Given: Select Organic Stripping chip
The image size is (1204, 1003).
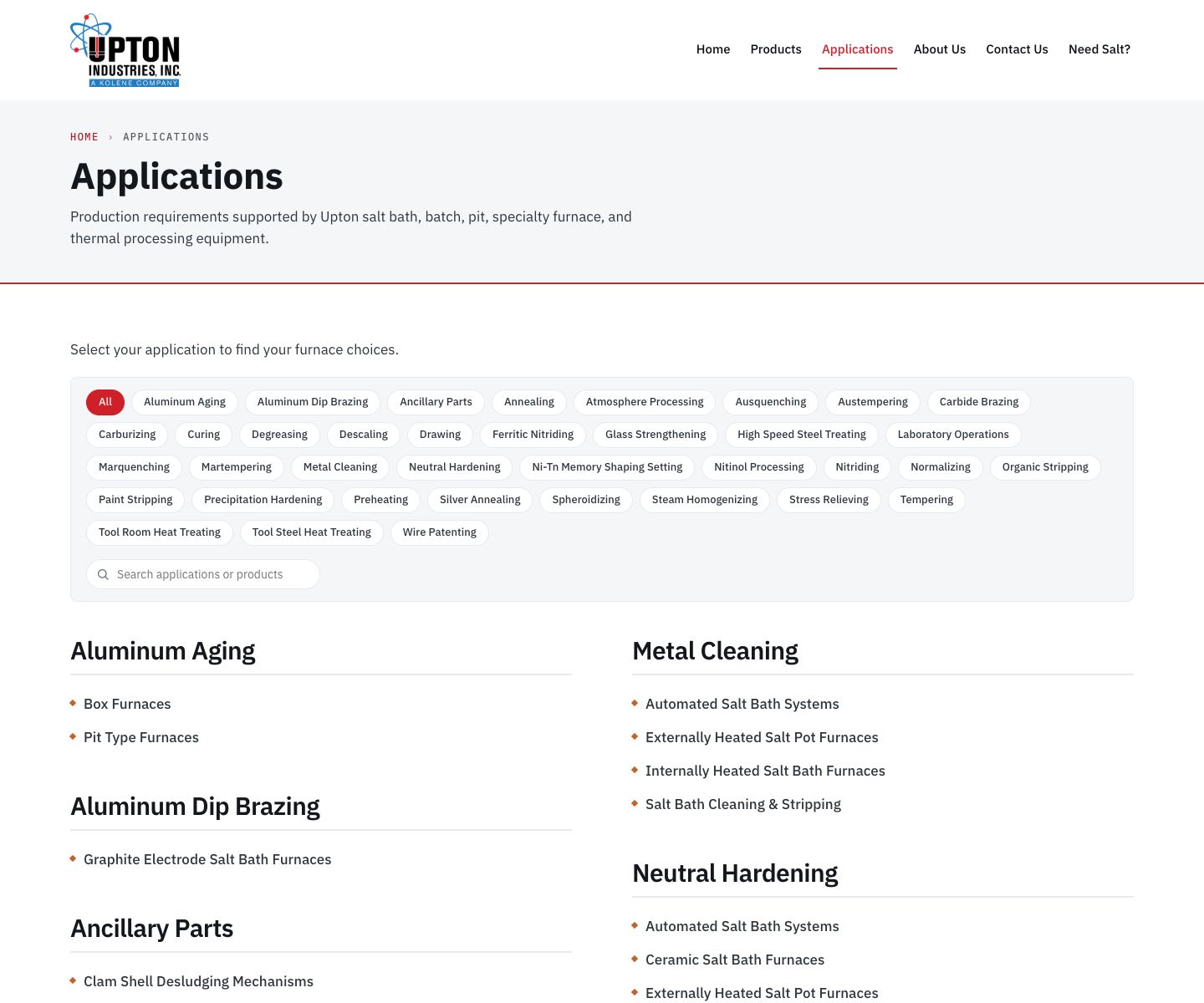Looking at the screenshot, I should coord(1045,467).
